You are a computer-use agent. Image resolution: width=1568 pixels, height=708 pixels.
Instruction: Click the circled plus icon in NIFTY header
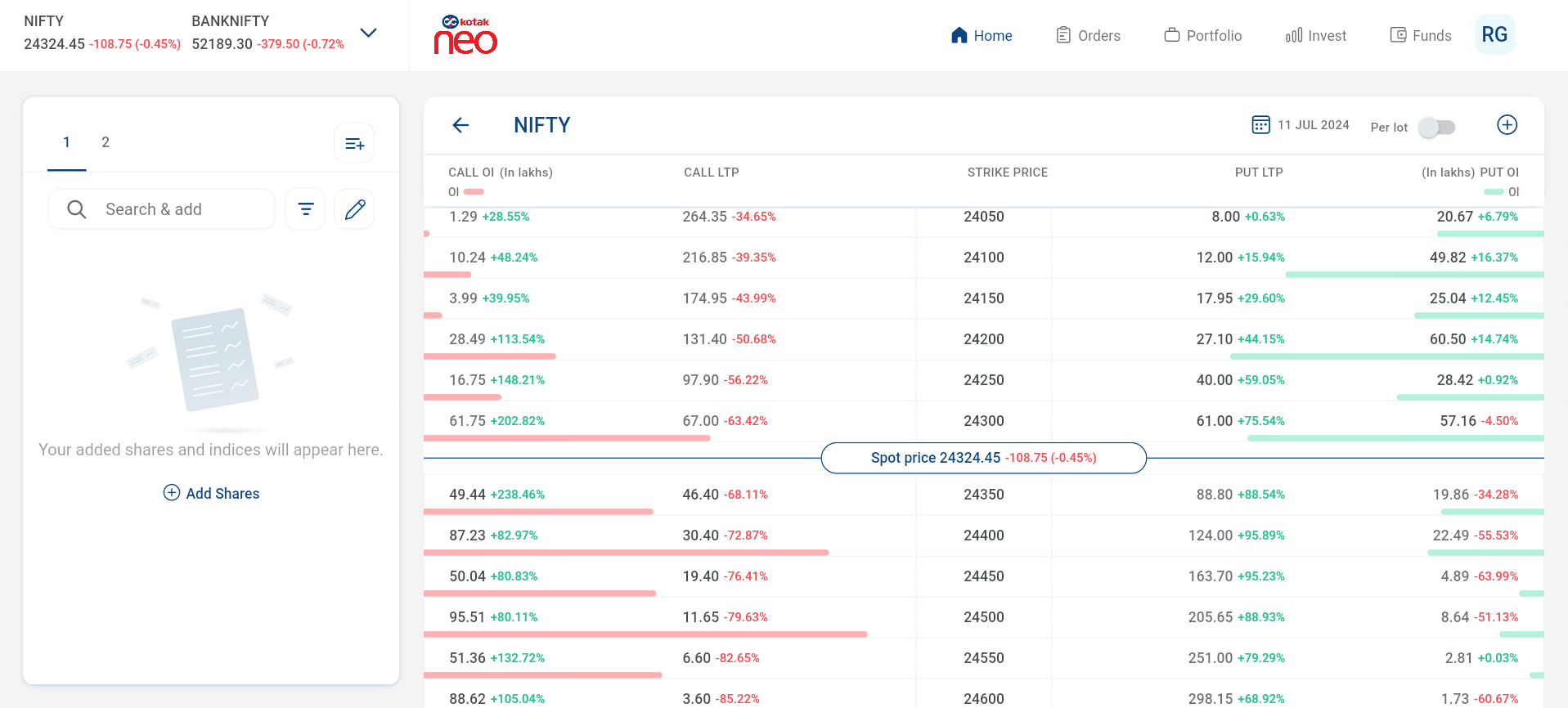1507,124
